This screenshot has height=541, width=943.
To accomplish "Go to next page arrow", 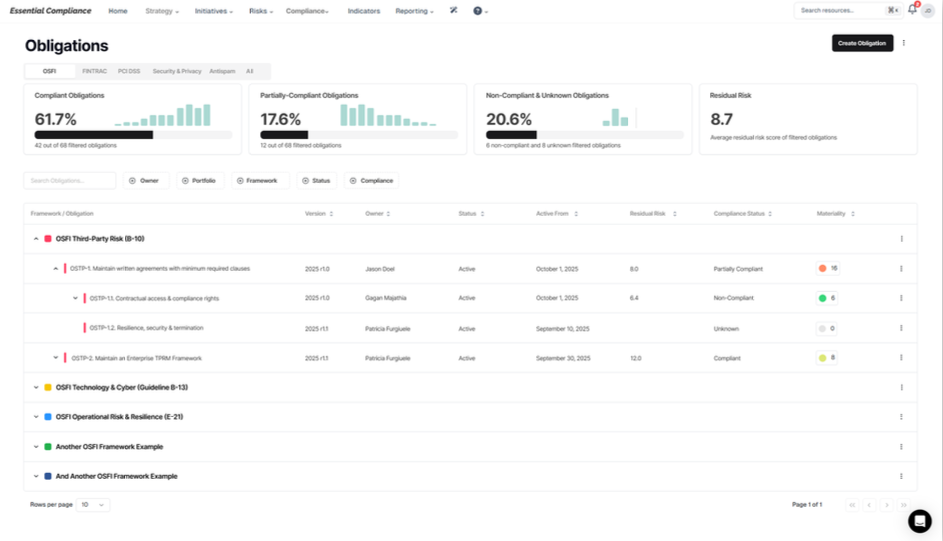I will (x=886, y=505).
